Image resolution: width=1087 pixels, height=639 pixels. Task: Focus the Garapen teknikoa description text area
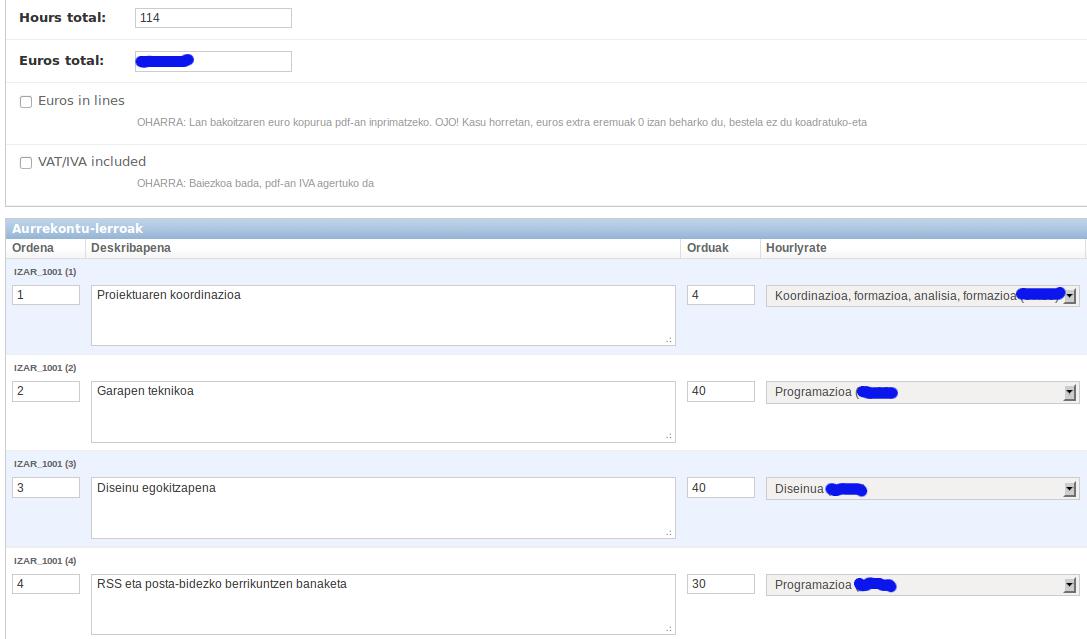[x=382, y=411]
